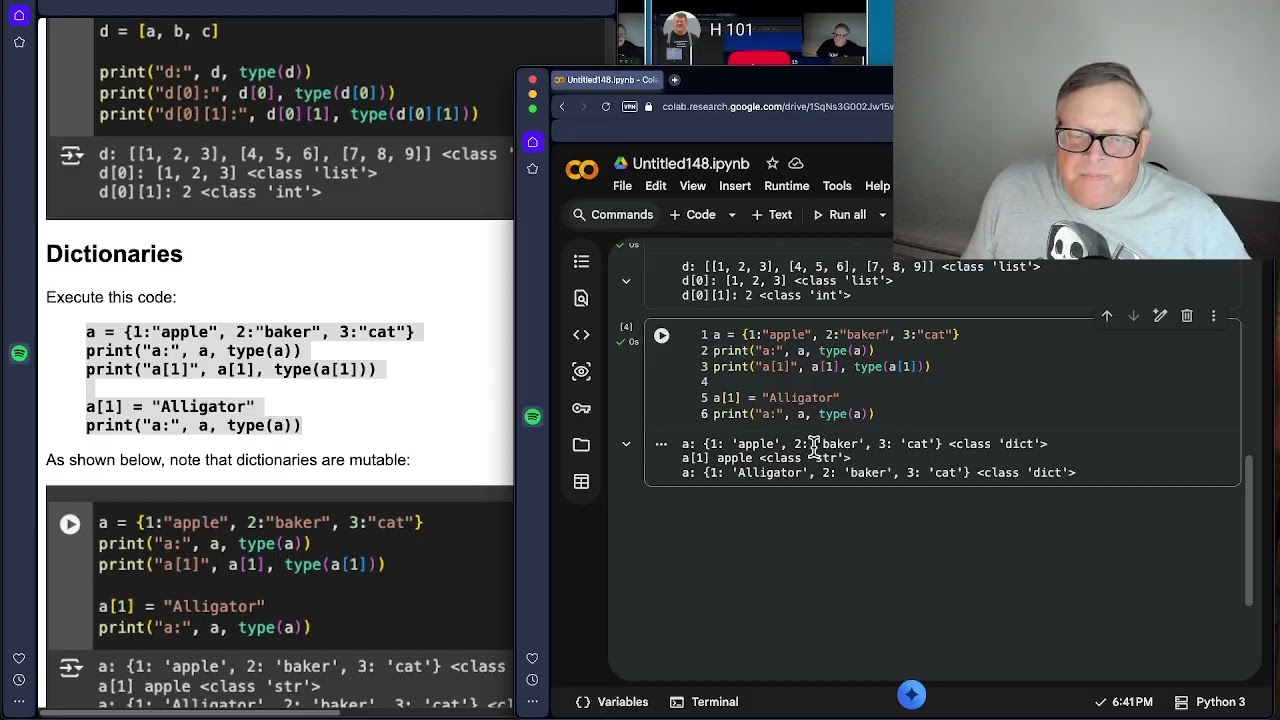Open bookmarks pentagon icon in Colab window sidebar
This screenshot has height=720, width=1280.
533,168
